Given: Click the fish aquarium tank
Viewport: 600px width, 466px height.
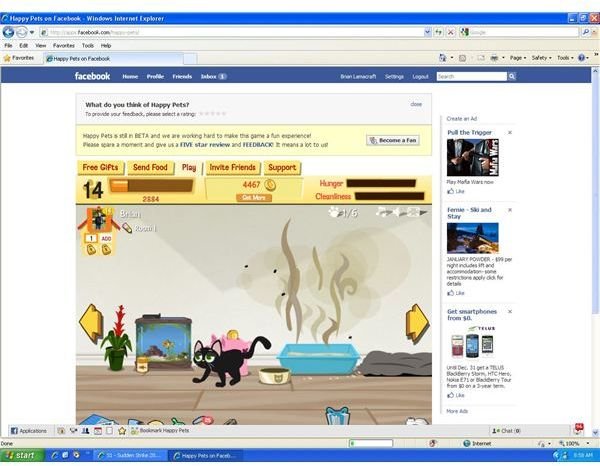Looking at the screenshot, I should pyautogui.click(x=163, y=341).
